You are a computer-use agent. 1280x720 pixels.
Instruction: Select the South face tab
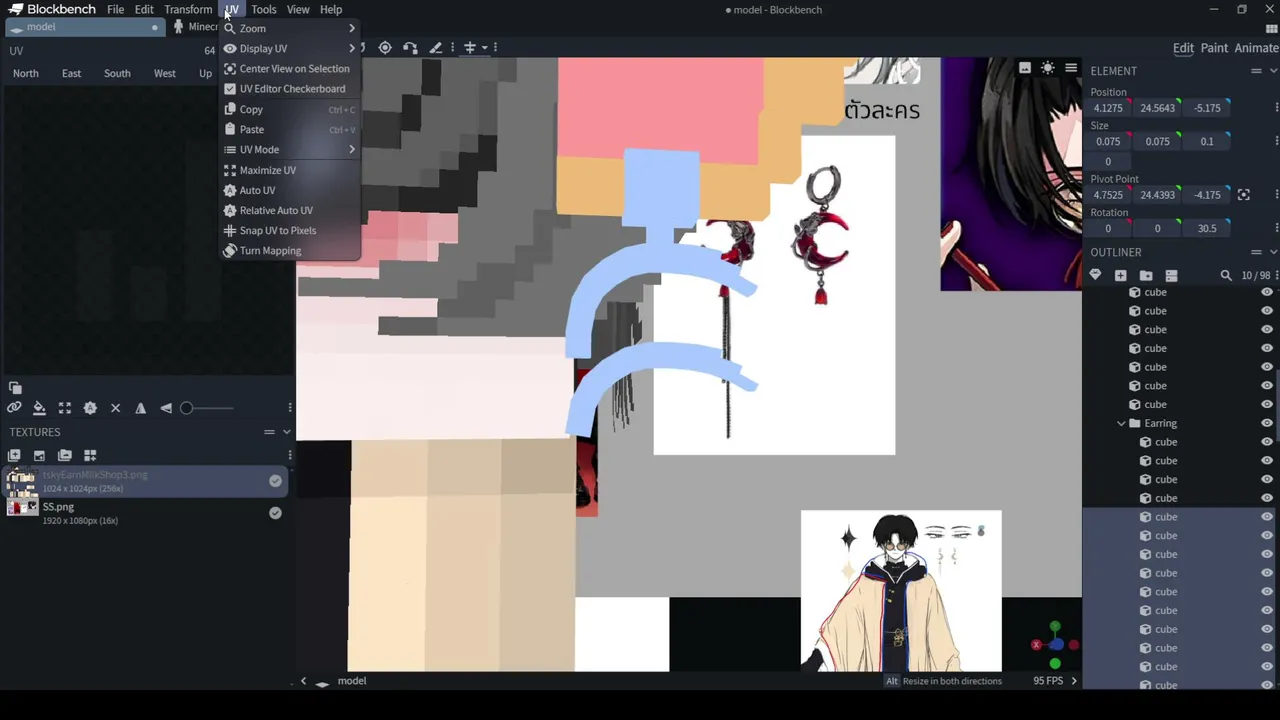coord(117,73)
